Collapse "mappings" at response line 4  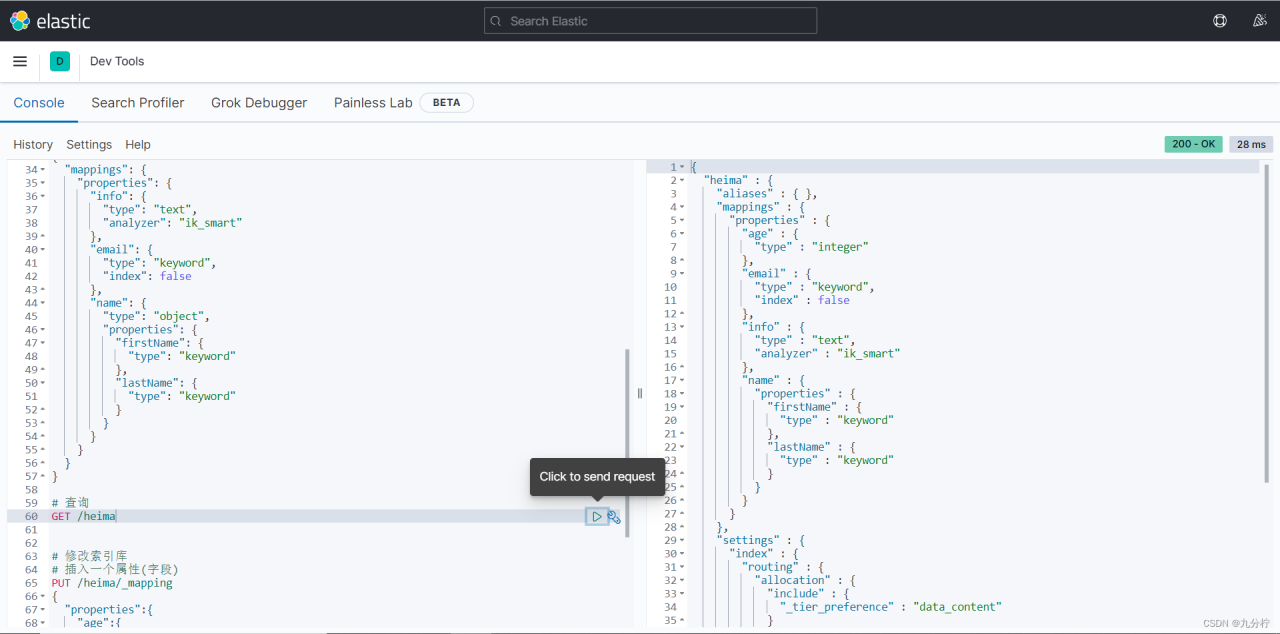point(682,207)
